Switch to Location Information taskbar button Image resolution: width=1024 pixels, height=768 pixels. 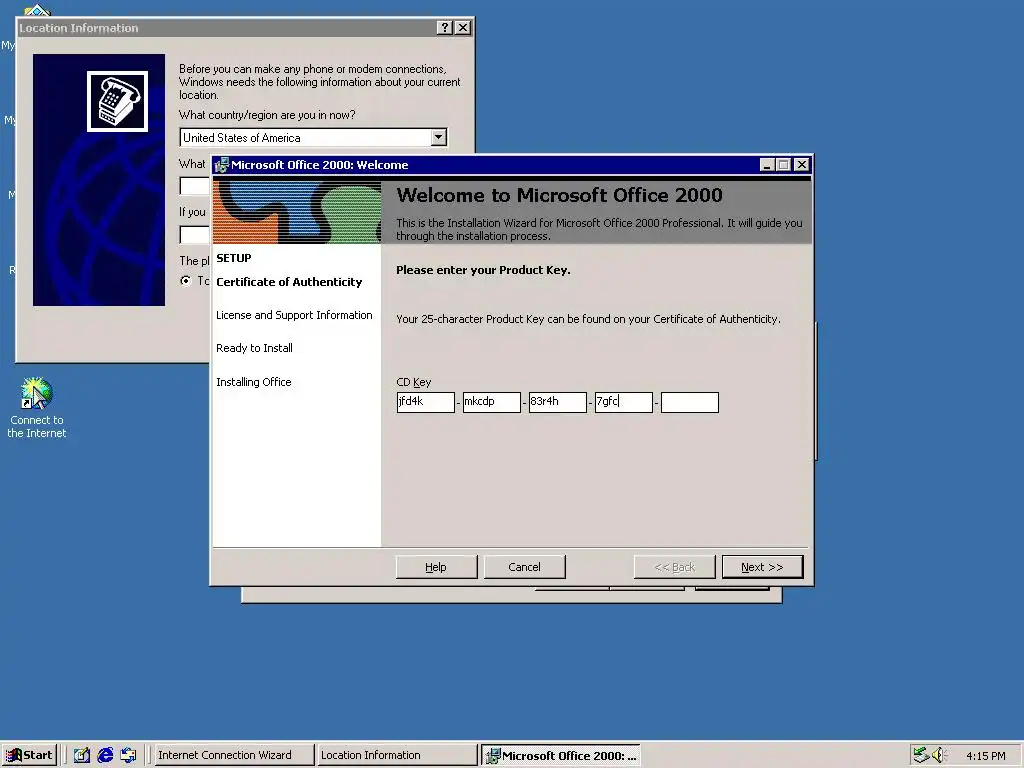point(396,756)
